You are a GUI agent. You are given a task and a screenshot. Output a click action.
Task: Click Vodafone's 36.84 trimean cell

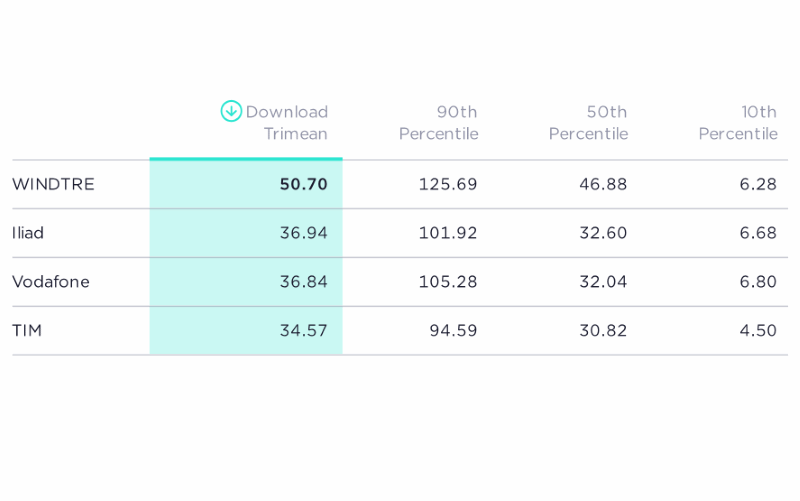303,282
